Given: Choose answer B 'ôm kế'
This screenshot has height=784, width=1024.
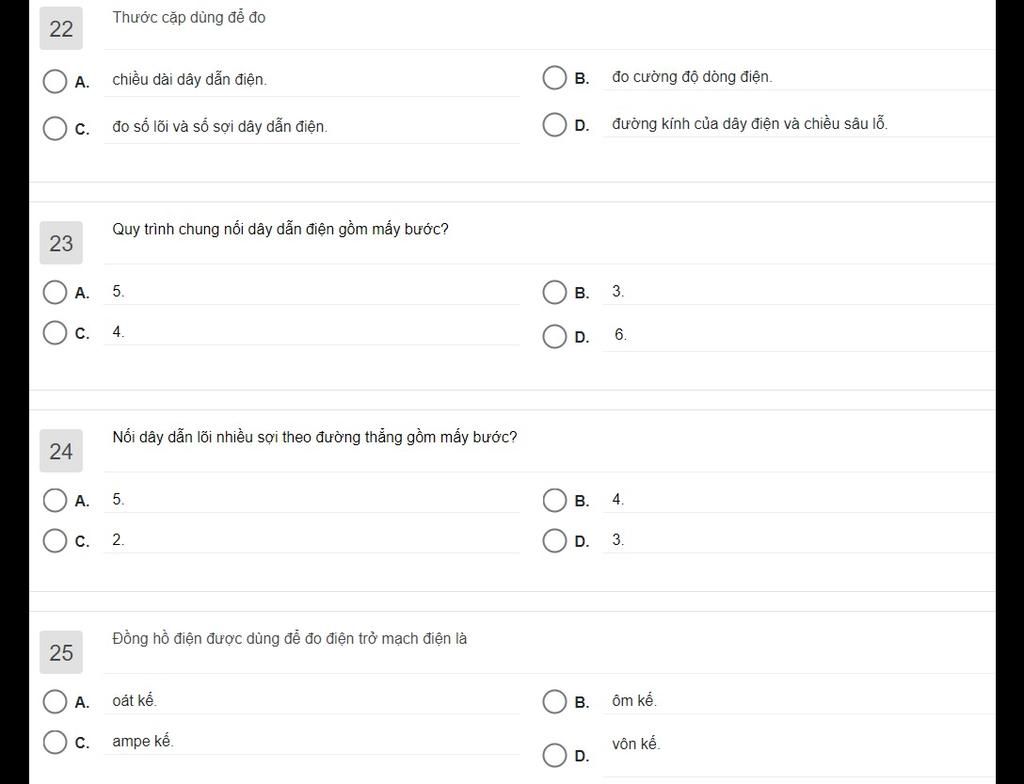Looking at the screenshot, I should [555, 702].
